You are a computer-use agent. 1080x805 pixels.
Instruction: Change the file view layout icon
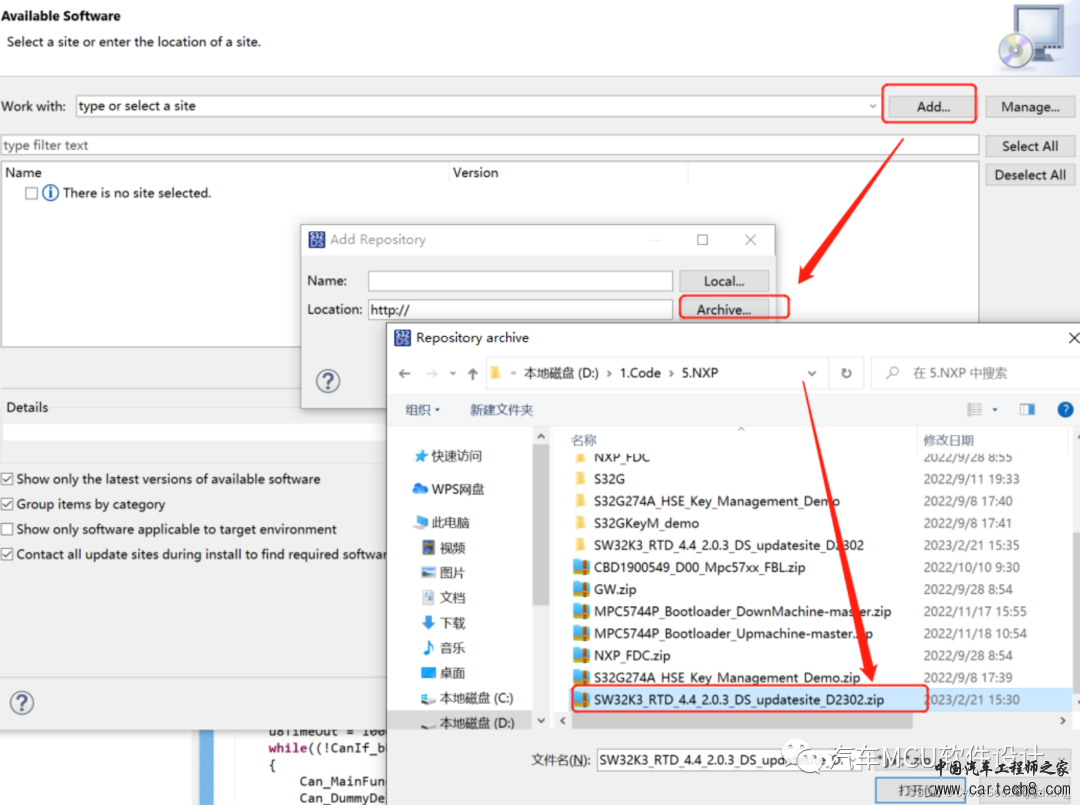[x=975, y=410]
